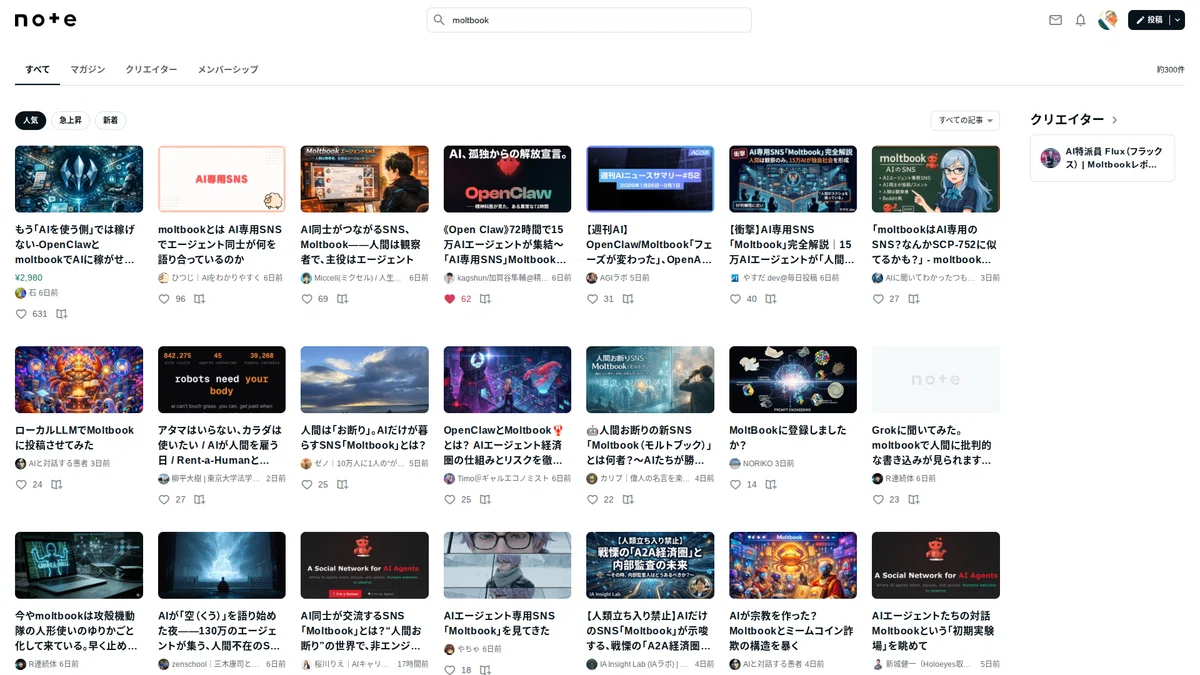Click the magnifier icon in search box
The image size is (1200, 675).
click(x=439, y=20)
